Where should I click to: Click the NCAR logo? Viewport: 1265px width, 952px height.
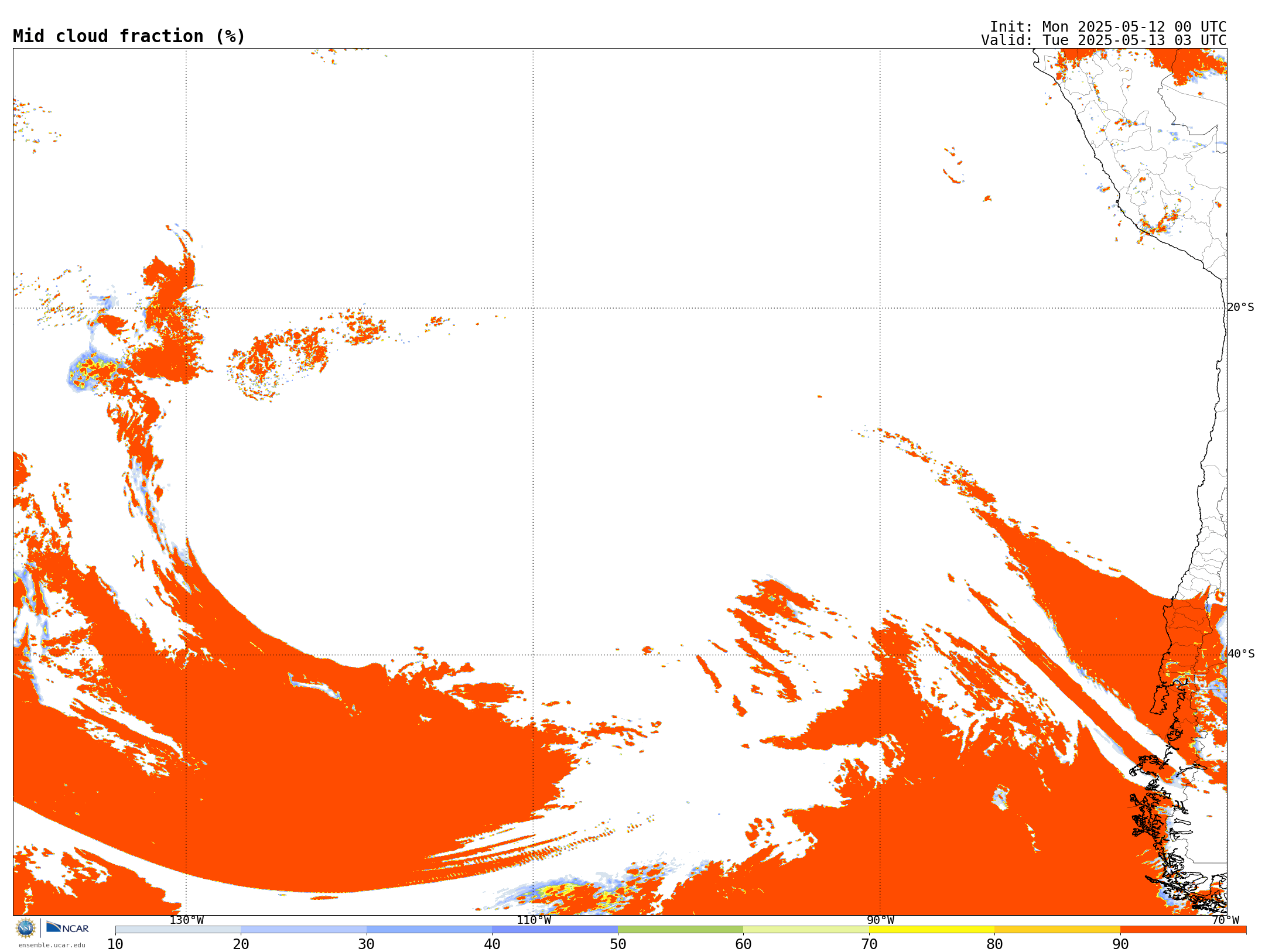click(67, 927)
